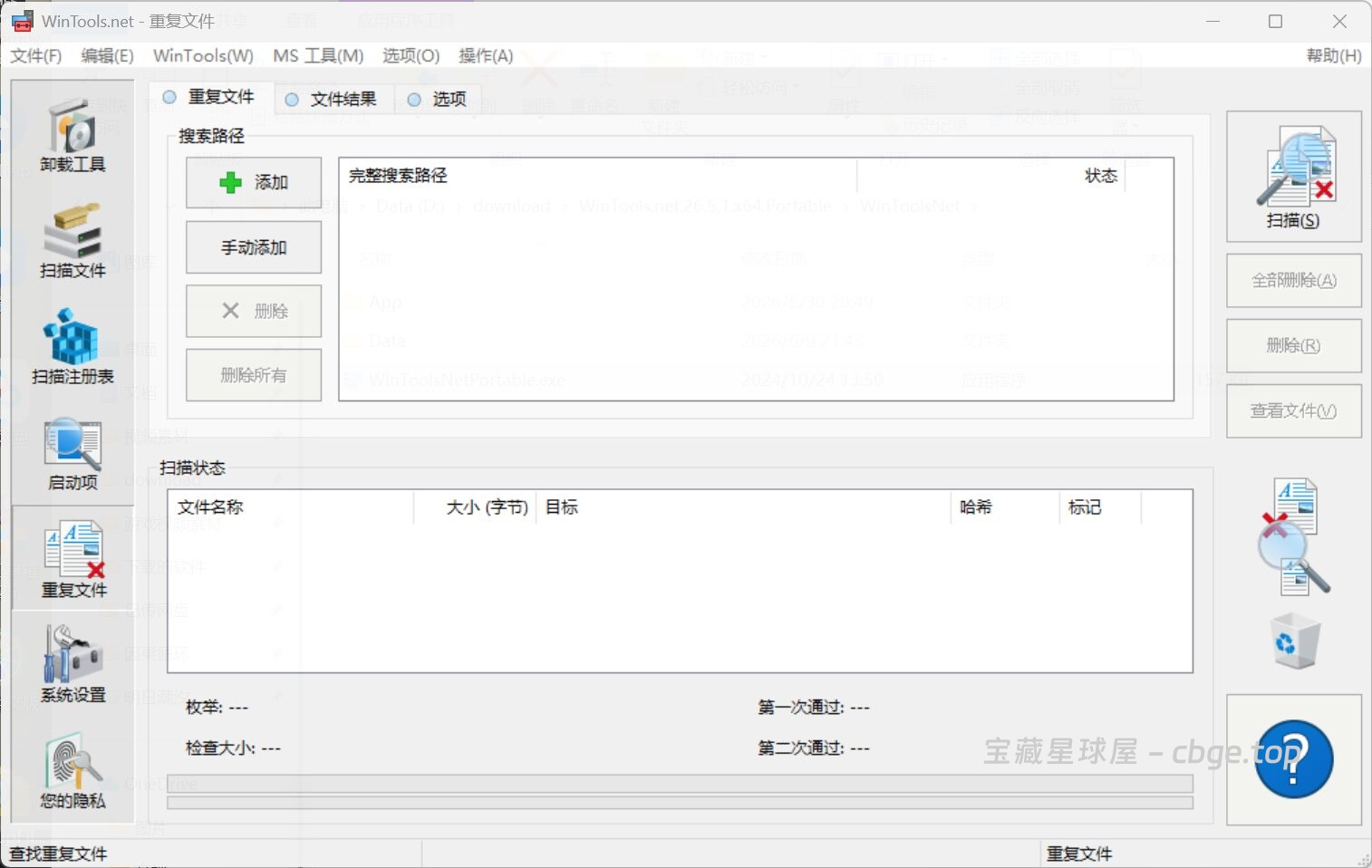Viewport: 1372px width, 868px height.
Task: Click the lower scan progress bar
Action: click(x=680, y=803)
